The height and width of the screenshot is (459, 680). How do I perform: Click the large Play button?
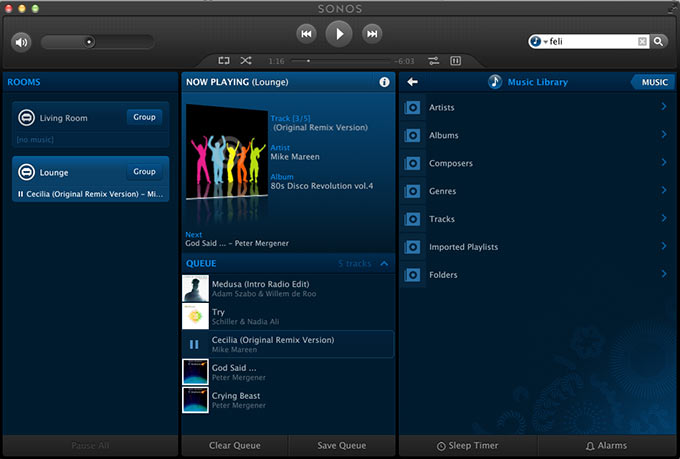[339, 34]
